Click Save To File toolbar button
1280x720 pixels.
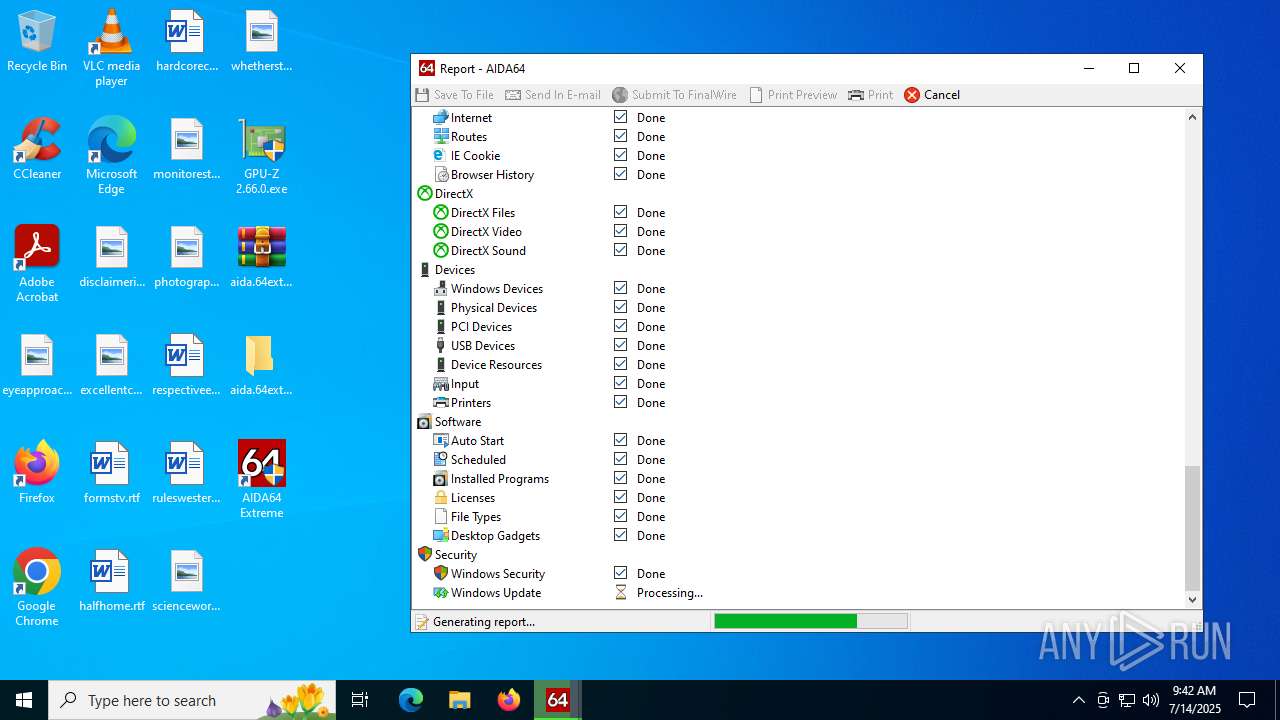coord(455,95)
